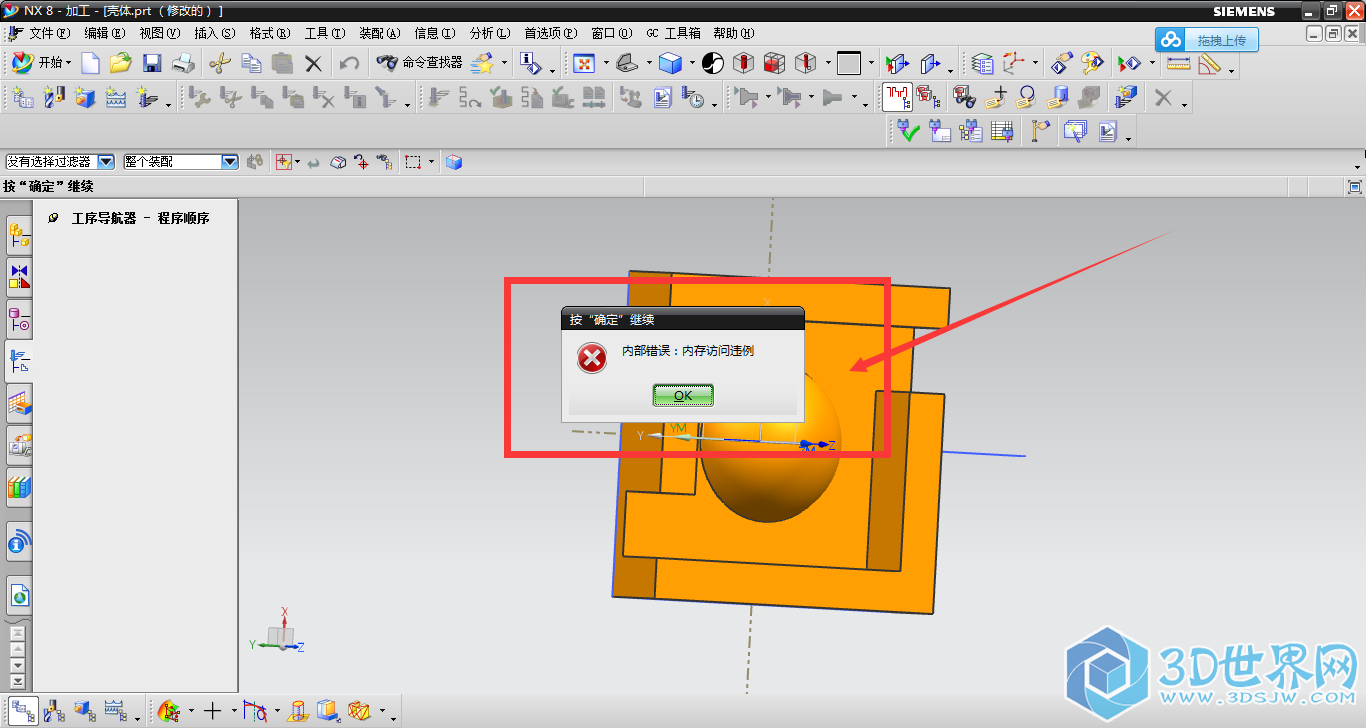The image size is (1366, 728).
Task: Open the History sidebar tab with globe page
Action: point(19,596)
